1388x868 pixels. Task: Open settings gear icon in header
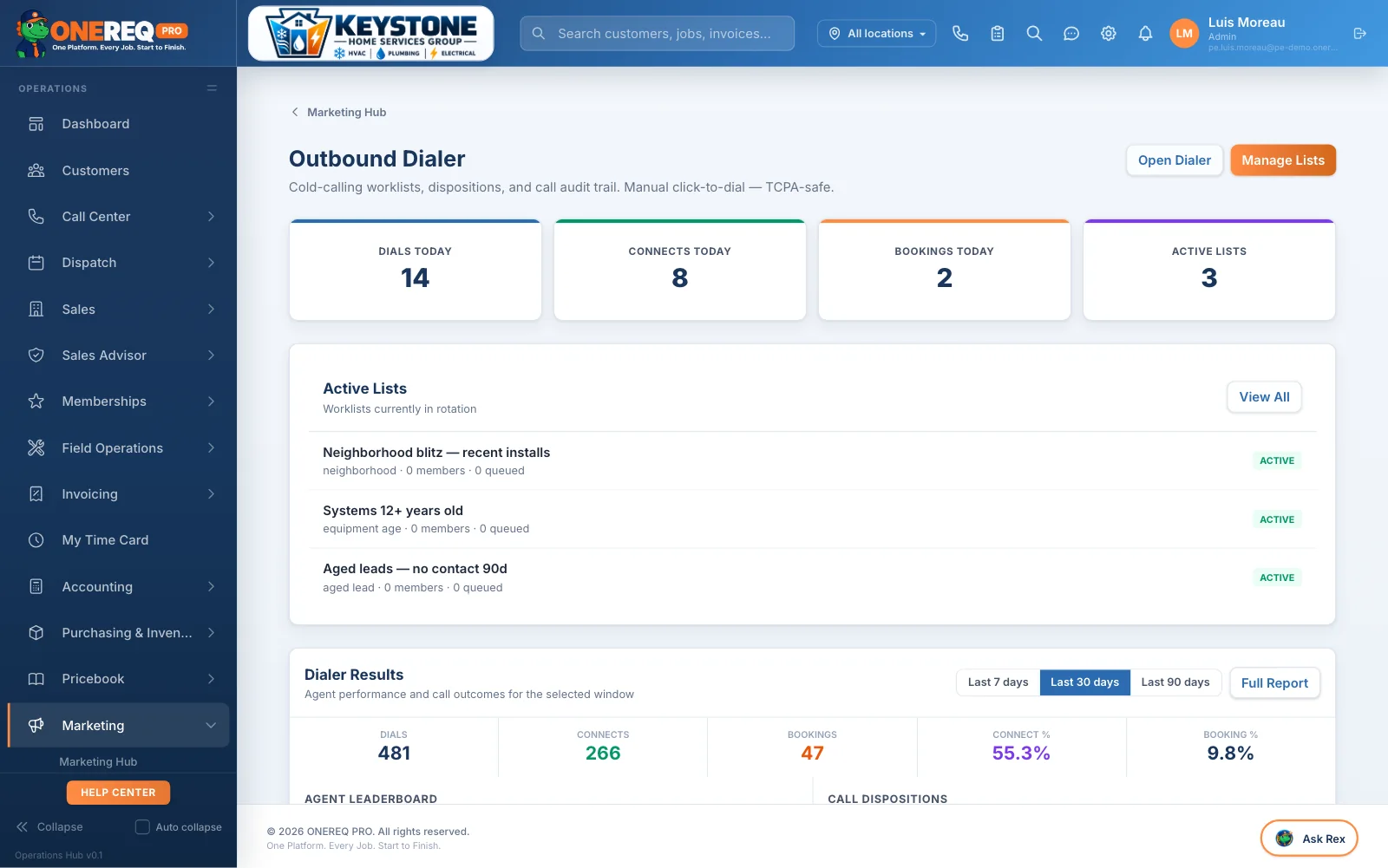(x=1109, y=33)
